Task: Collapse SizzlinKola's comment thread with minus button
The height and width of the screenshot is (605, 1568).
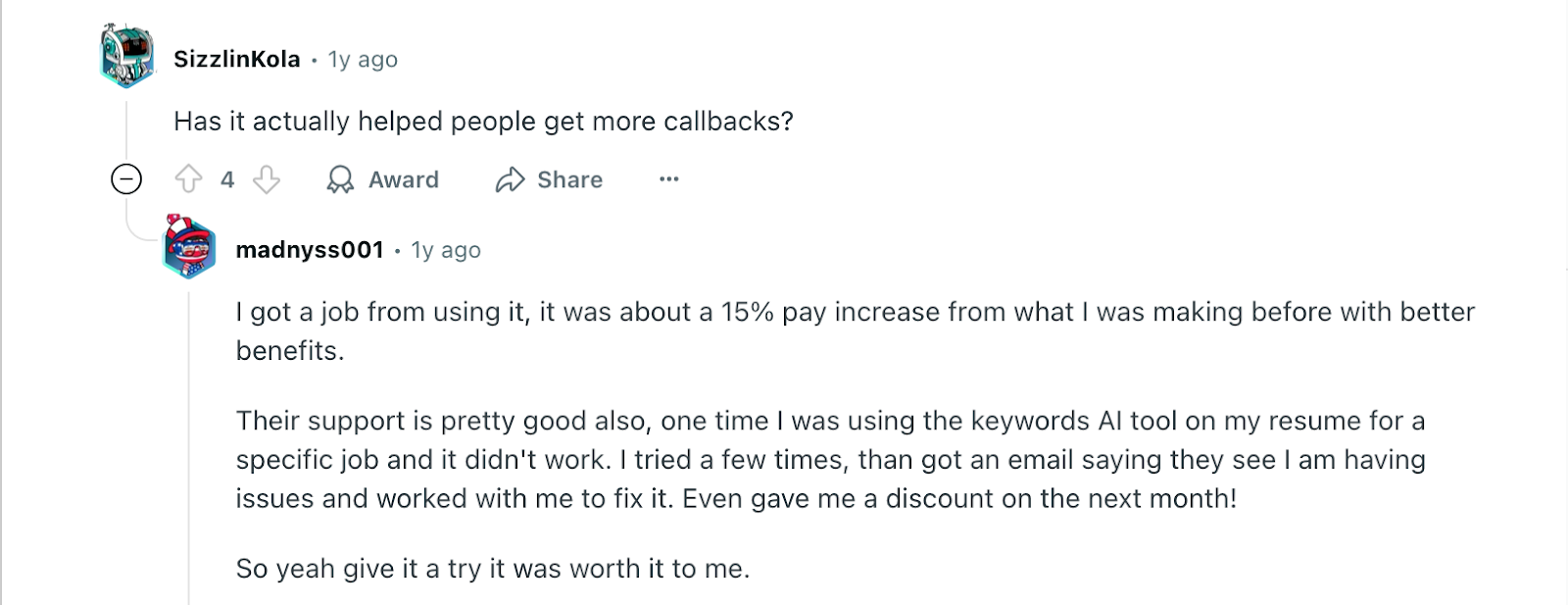Action: [126, 179]
